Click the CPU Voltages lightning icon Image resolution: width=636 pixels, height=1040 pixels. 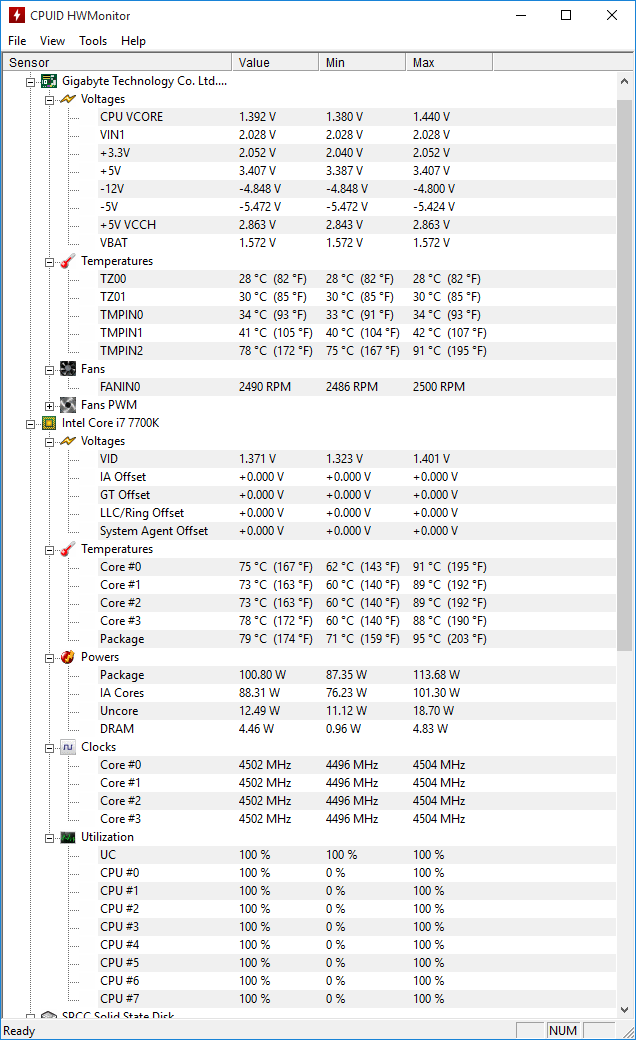[67, 441]
